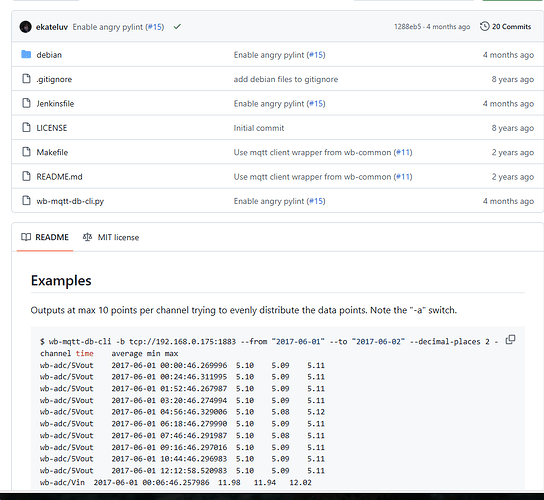
Task: Open README.md row mqtt client wrapper commit
Action: point(312,177)
